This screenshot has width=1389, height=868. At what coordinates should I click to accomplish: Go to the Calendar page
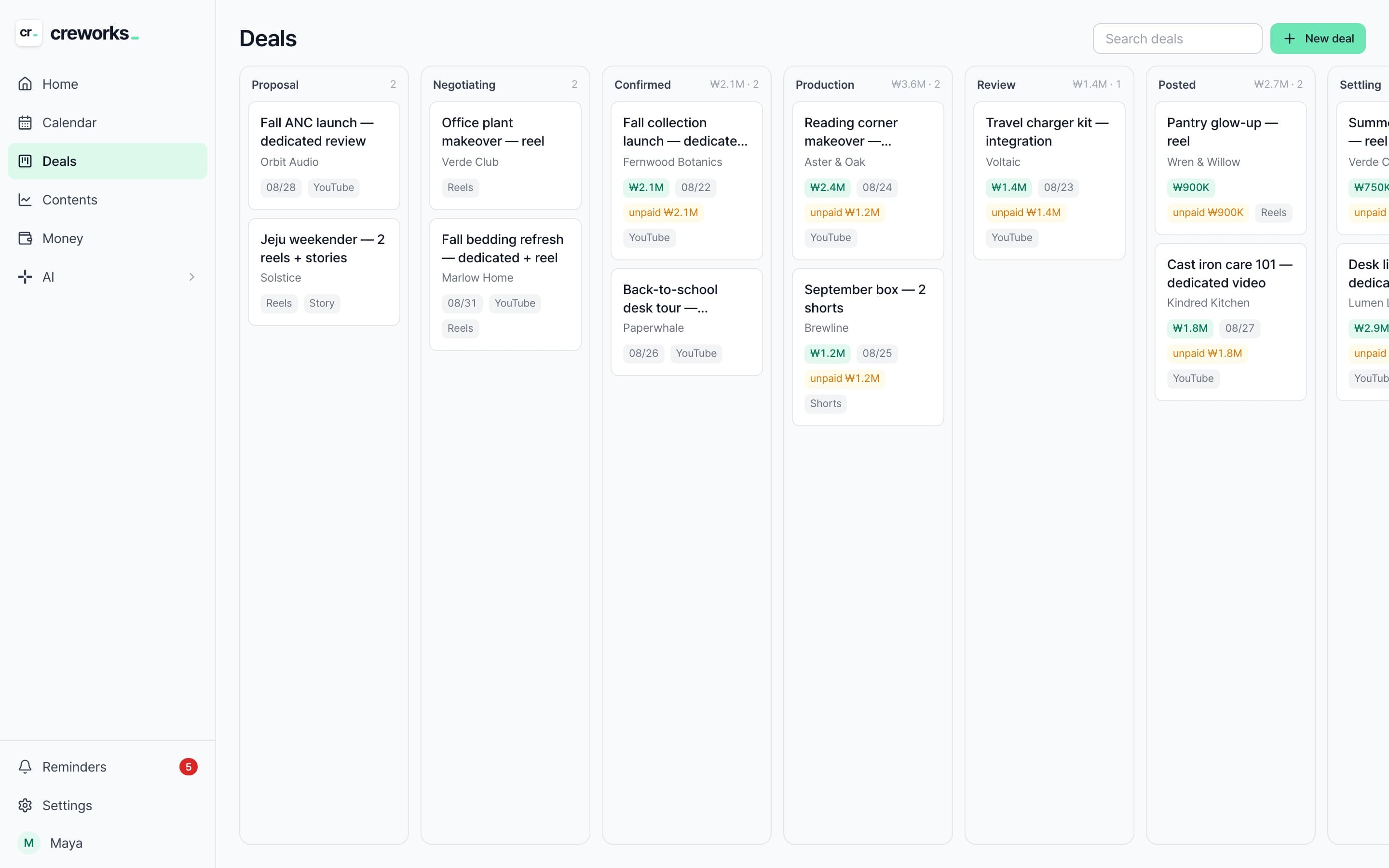[108, 122]
